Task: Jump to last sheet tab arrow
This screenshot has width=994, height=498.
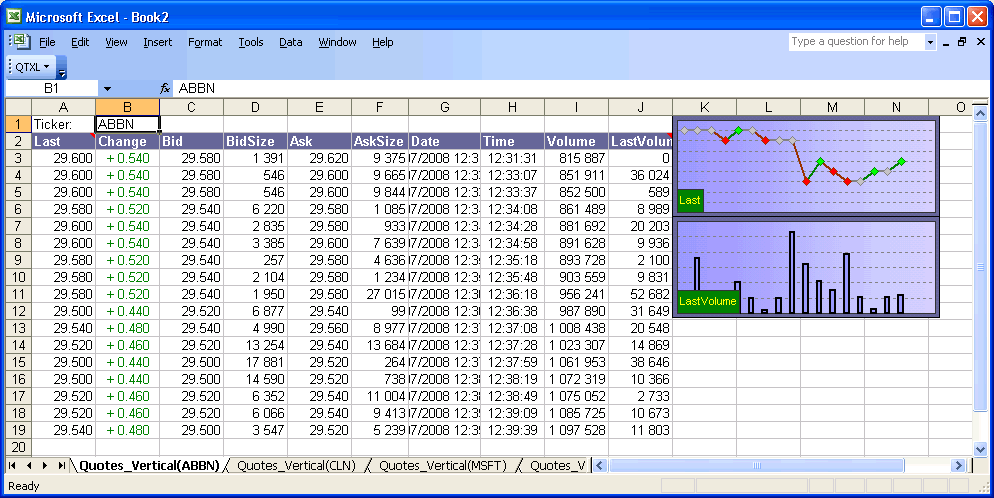Action: pyautogui.click(x=61, y=466)
